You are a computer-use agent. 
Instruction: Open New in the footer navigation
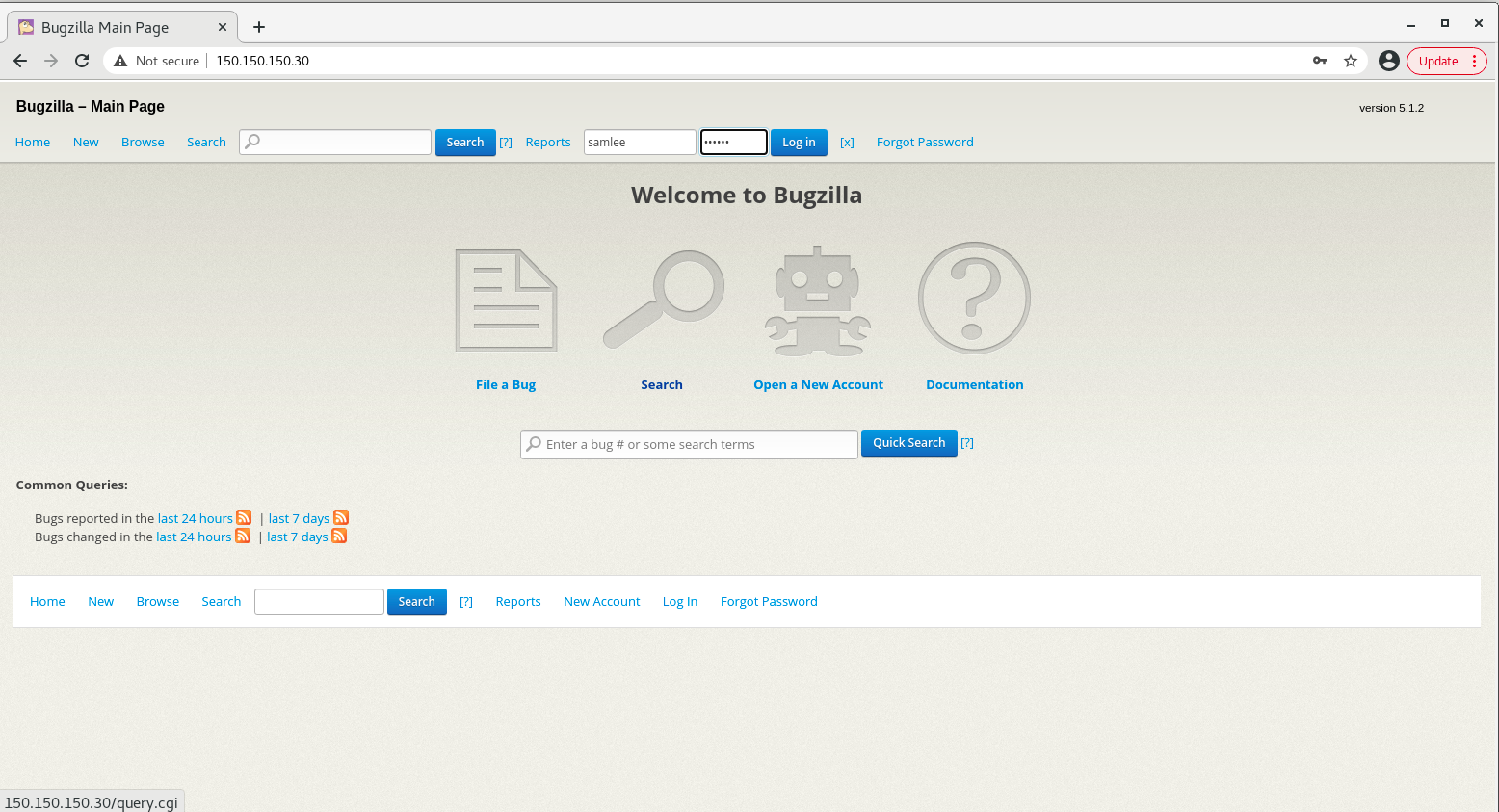pyautogui.click(x=101, y=601)
